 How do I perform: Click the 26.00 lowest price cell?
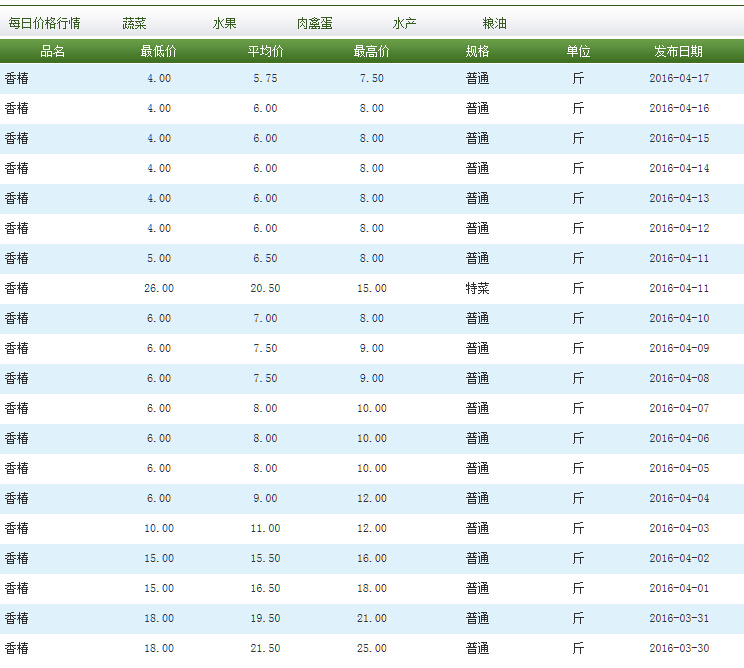tap(159, 288)
